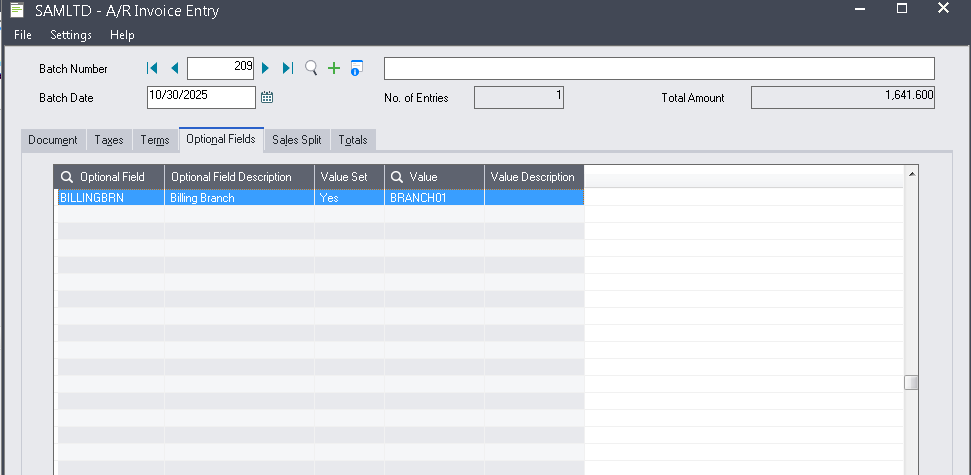This screenshot has width=971, height=475.
Task: Select the Totals tab
Action: click(353, 140)
